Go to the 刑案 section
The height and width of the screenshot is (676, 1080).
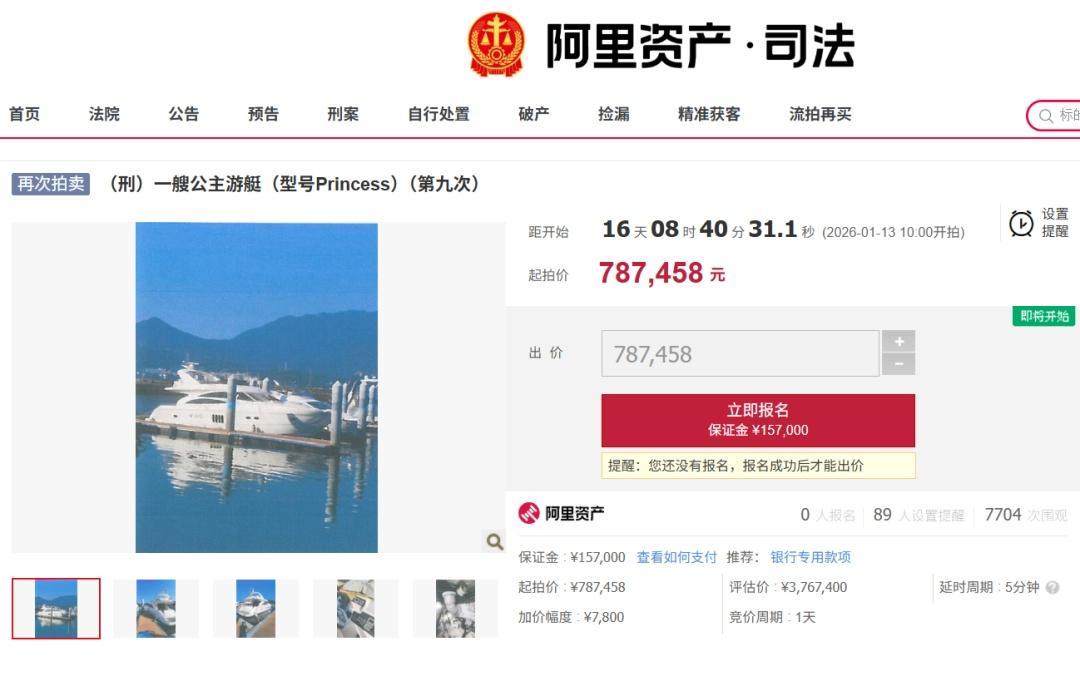343,114
